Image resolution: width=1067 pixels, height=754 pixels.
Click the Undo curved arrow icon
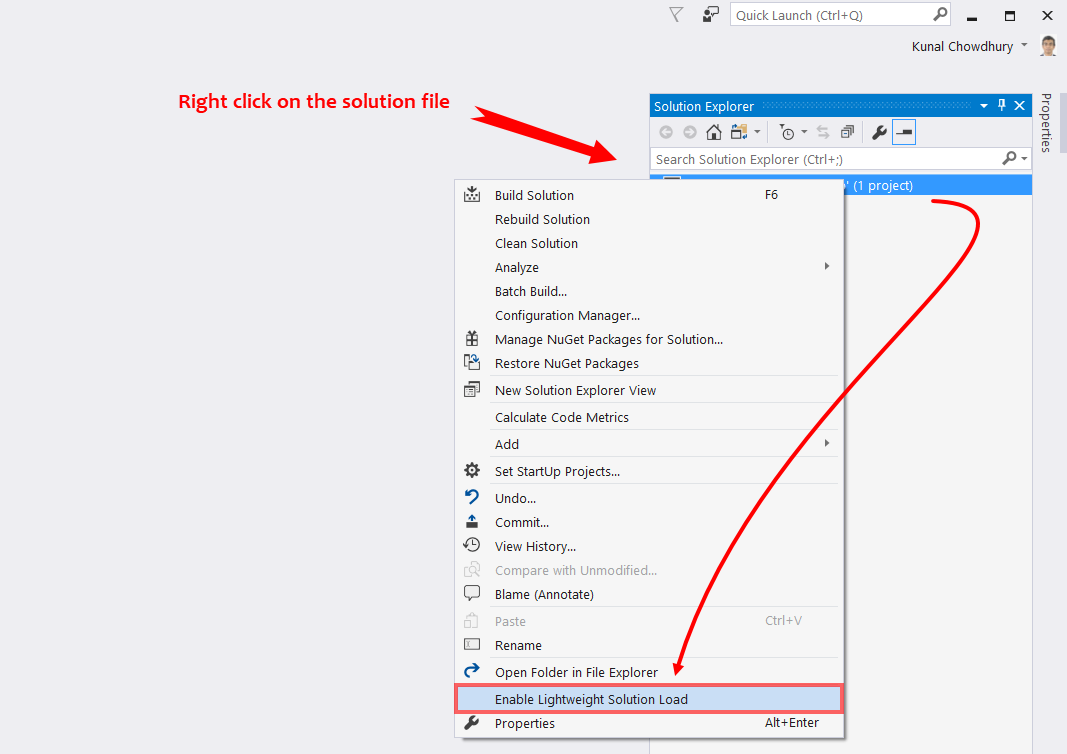[472, 497]
